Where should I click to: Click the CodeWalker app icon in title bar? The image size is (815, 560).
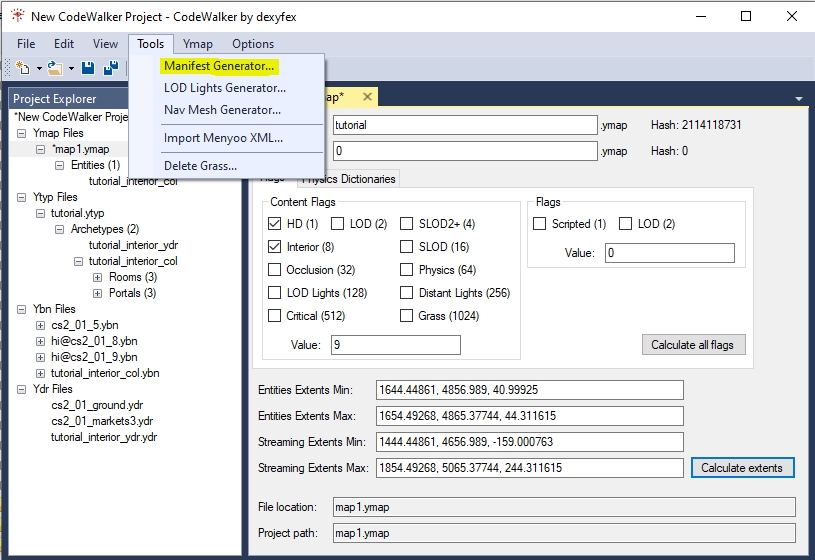(x=17, y=16)
